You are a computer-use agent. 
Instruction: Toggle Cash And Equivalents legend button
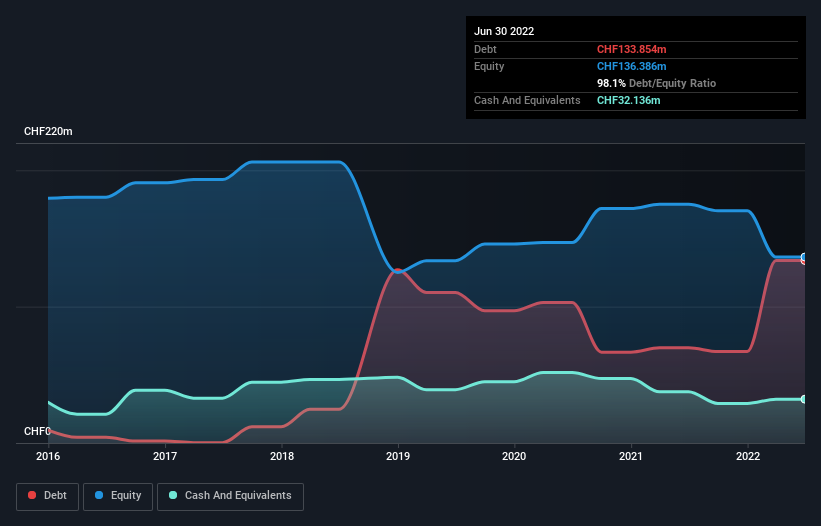[230, 496]
